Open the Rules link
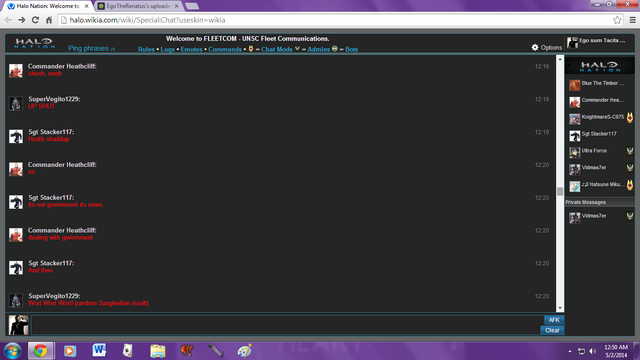 pos(146,49)
